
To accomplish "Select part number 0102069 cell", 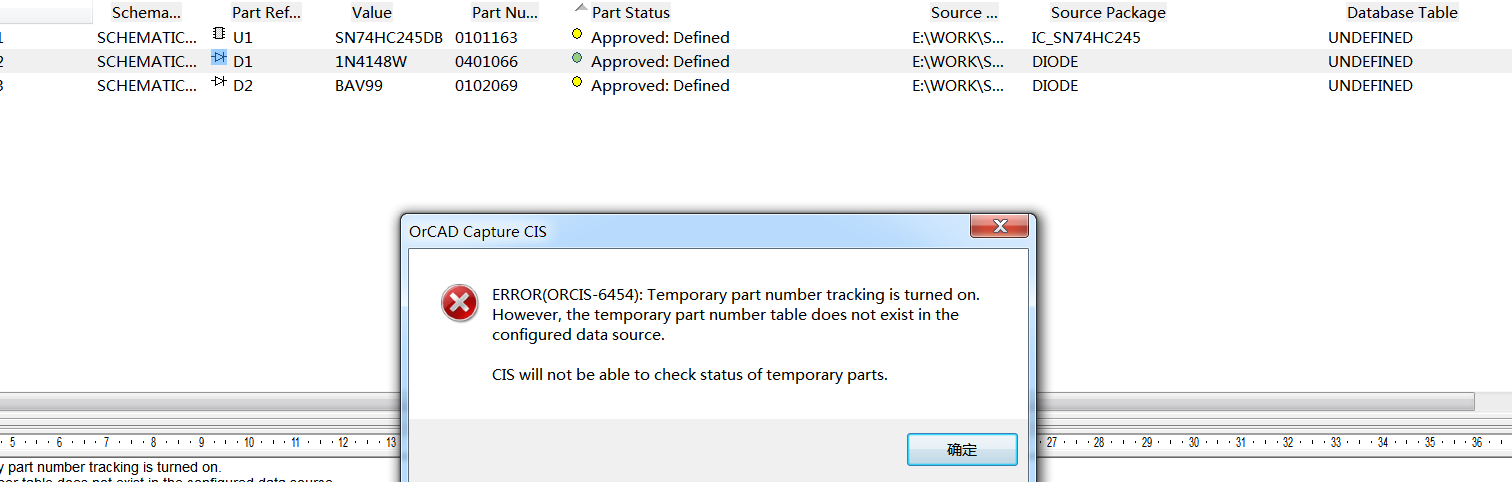I will pyautogui.click(x=485, y=86).
